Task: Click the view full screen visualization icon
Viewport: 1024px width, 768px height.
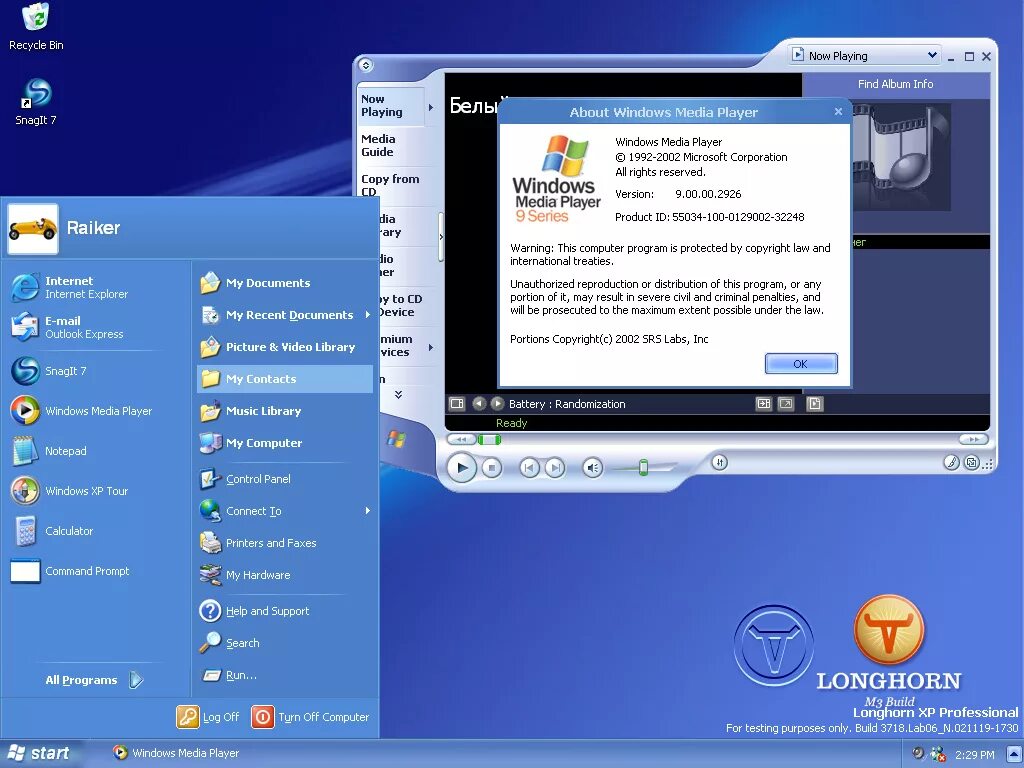Action: 786,404
